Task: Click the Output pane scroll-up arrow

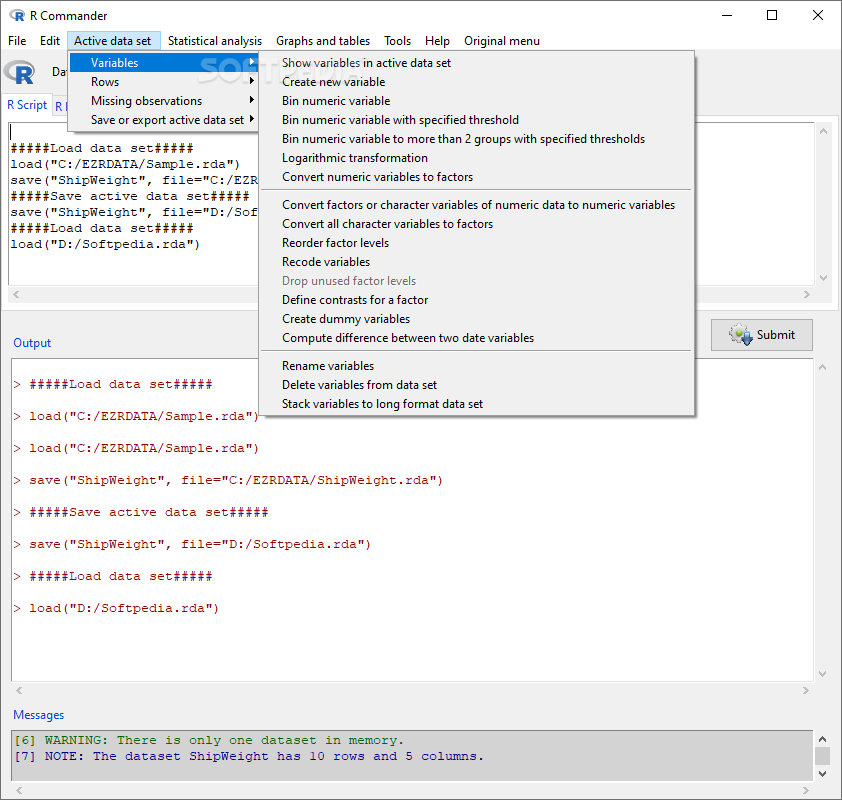Action: [x=822, y=367]
